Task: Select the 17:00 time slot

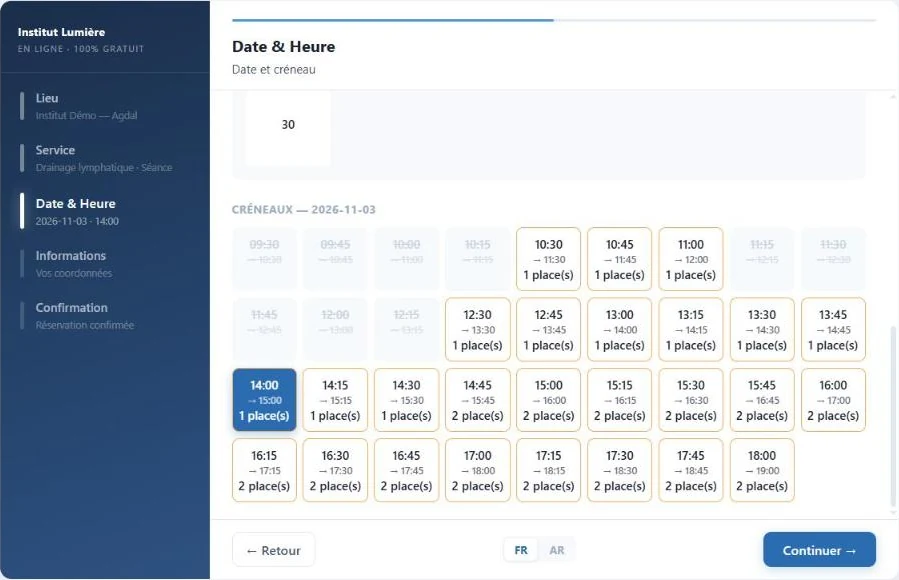Action: pyautogui.click(x=477, y=471)
